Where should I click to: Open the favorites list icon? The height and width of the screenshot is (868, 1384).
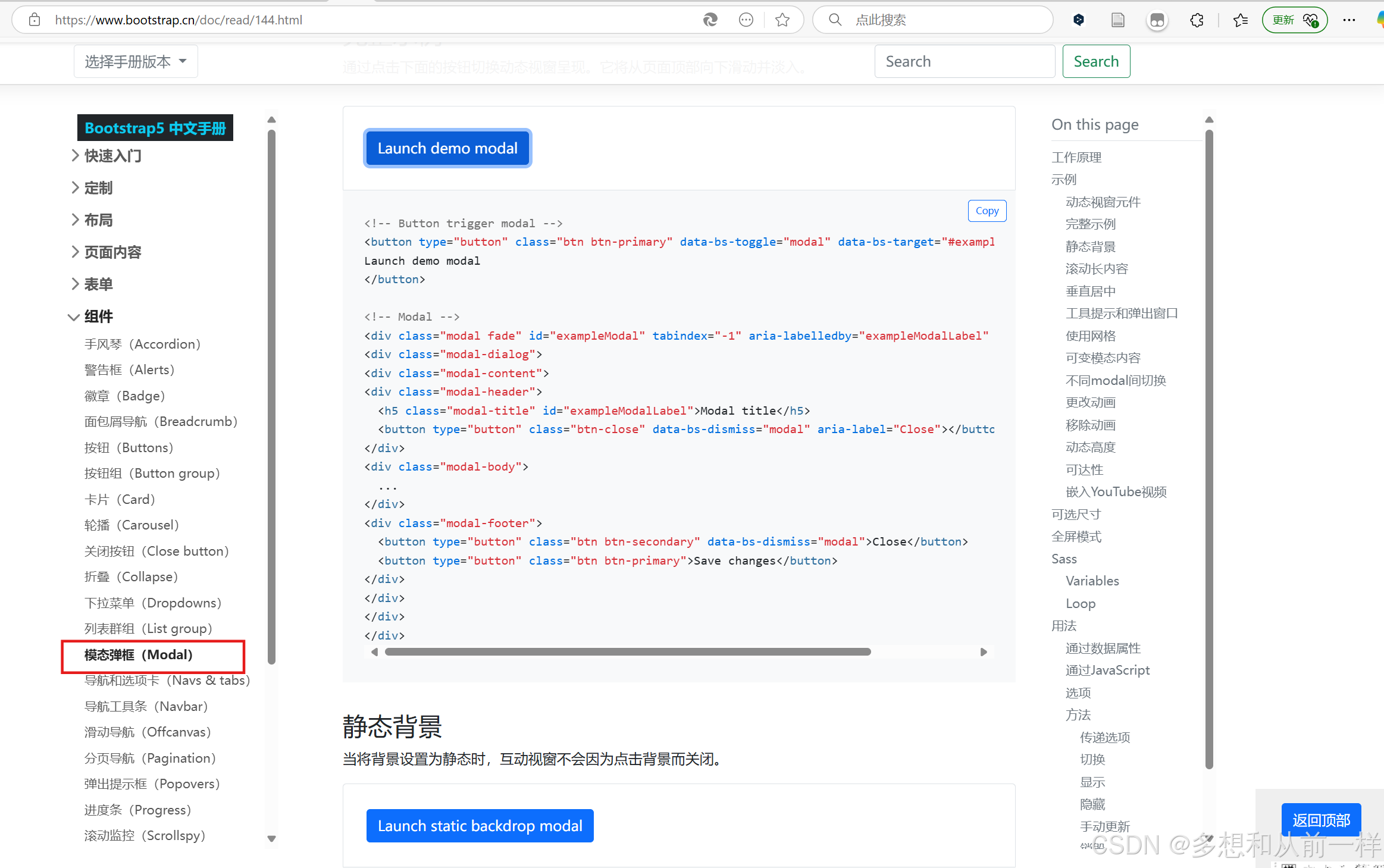point(1241,20)
